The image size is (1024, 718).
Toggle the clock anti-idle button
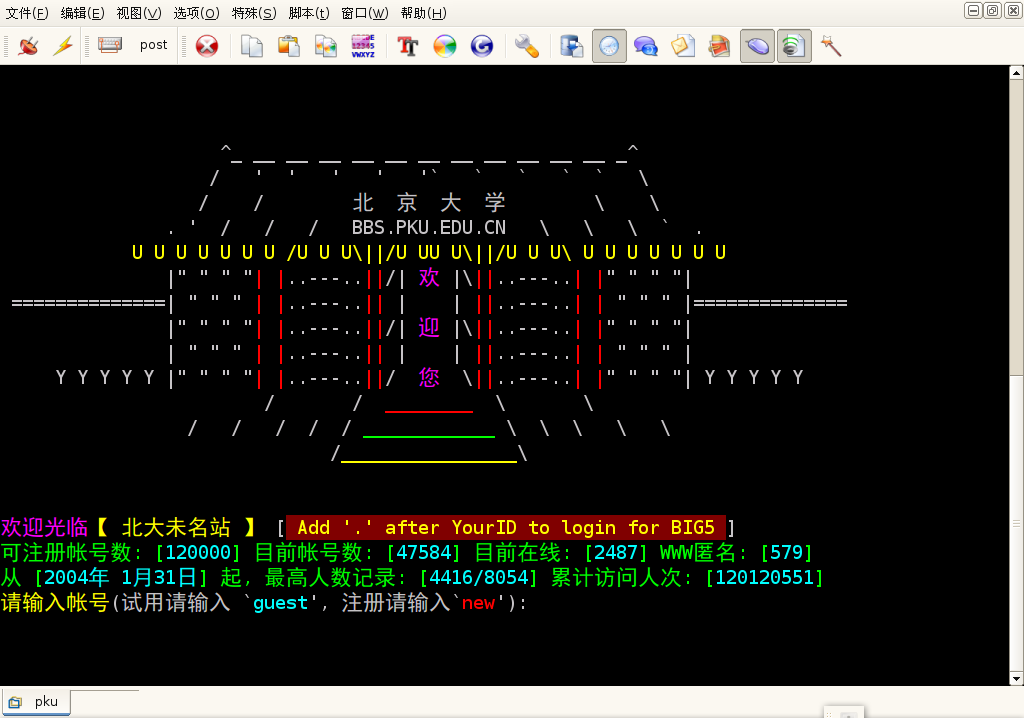609,46
